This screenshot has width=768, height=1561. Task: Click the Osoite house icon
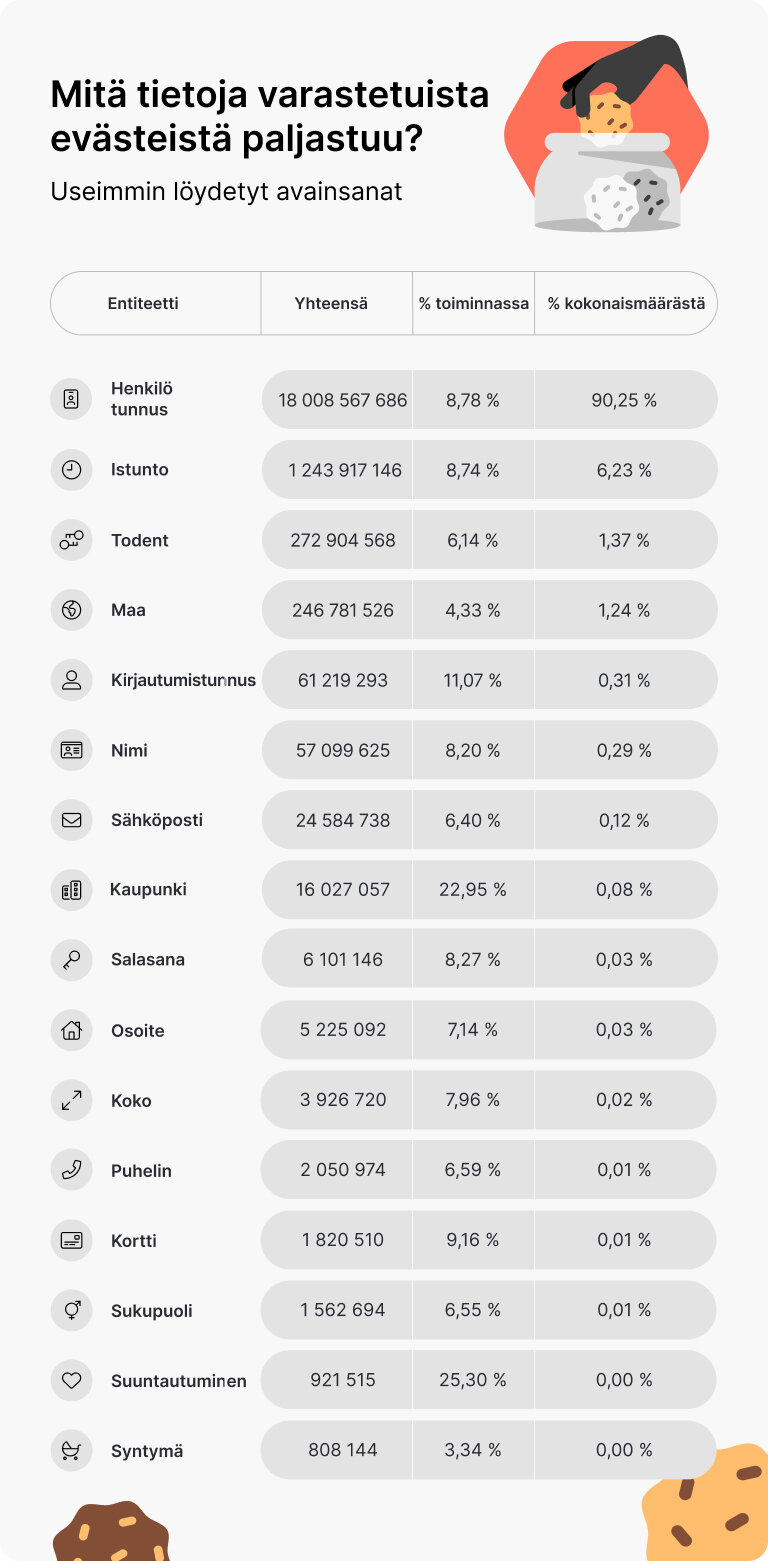[71, 1030]
